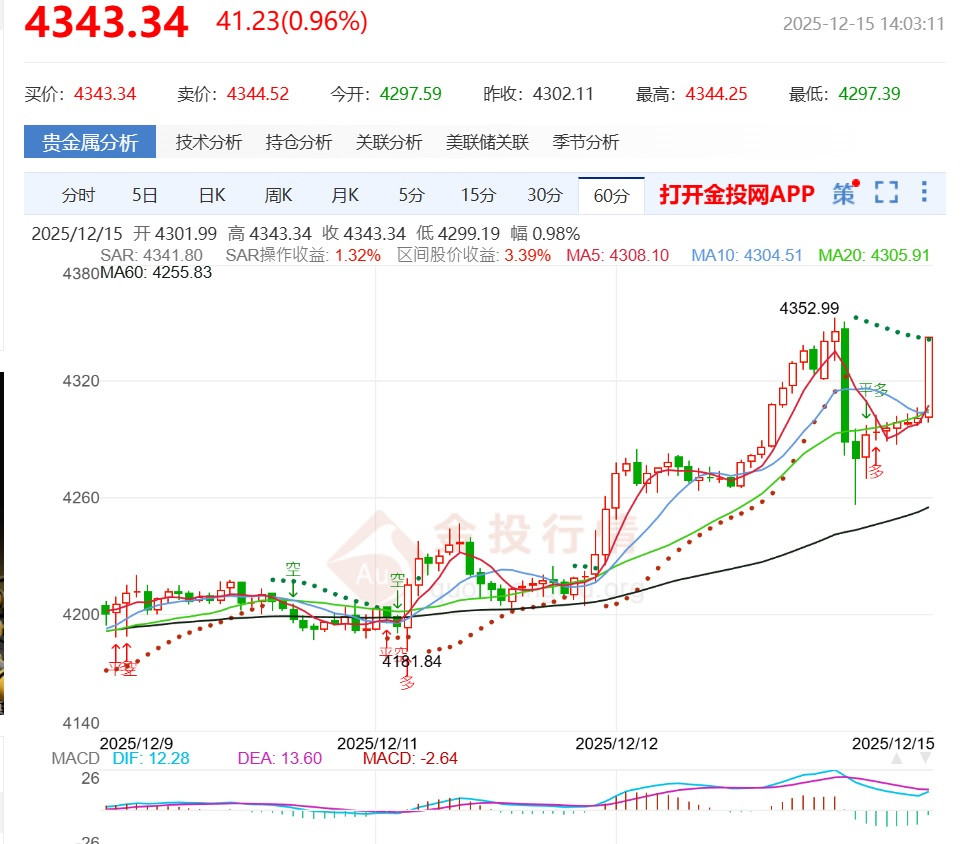Select the 30分 interval

click(543, 195)
